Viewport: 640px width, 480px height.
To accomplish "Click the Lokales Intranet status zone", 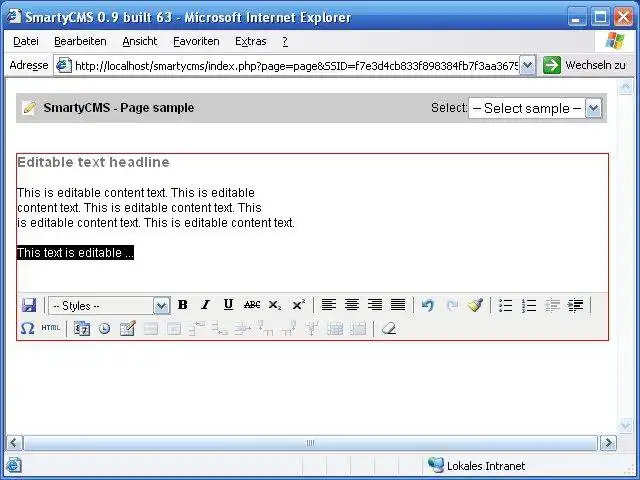I will pyautogui.click(x=476, y=465).
